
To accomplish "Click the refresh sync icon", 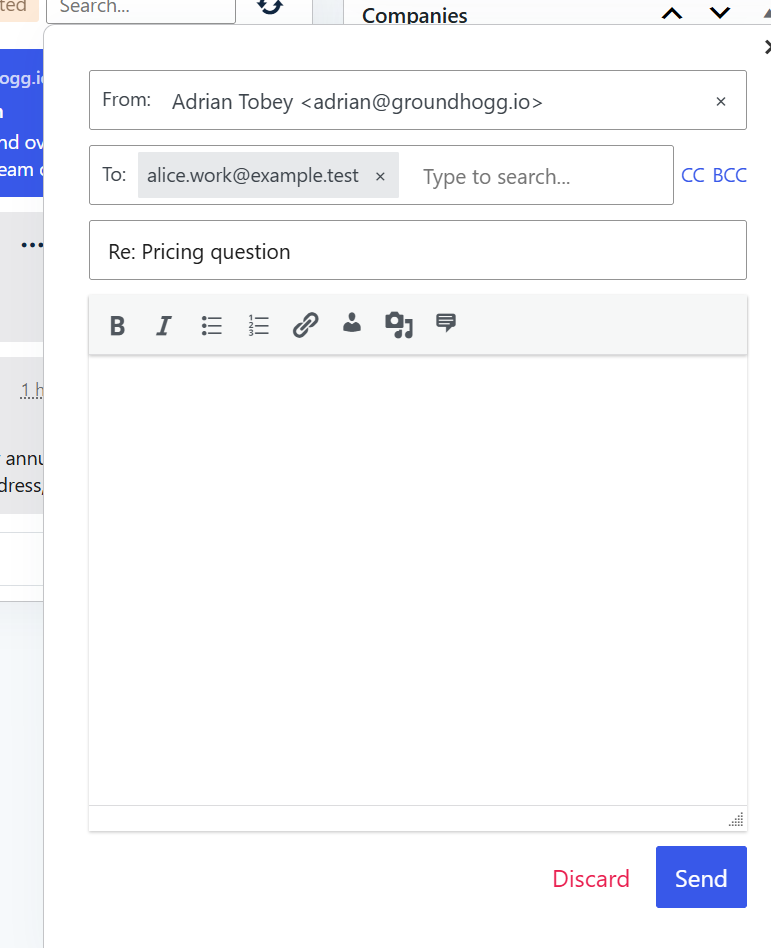I will coord(270,7).
